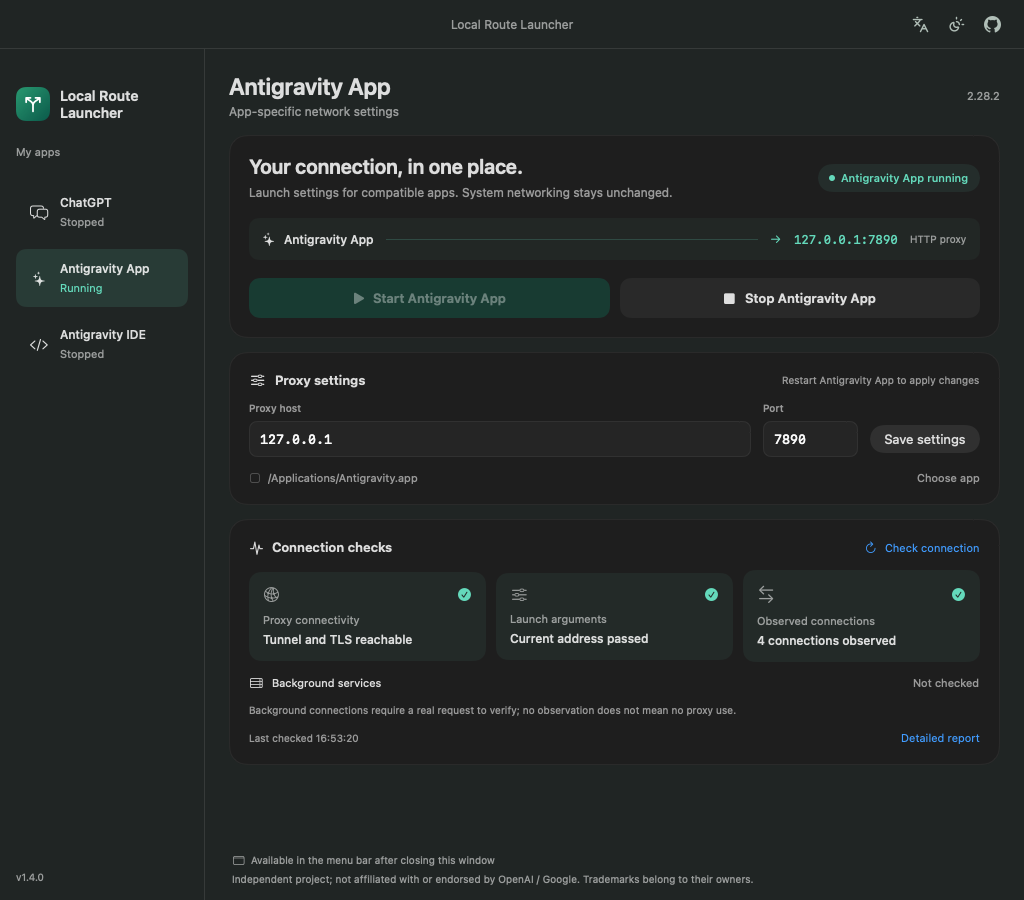1024x900 pixels.
Task: Click the green check on Observed connections
Action: pyautogui.click(x=958, y=594)
